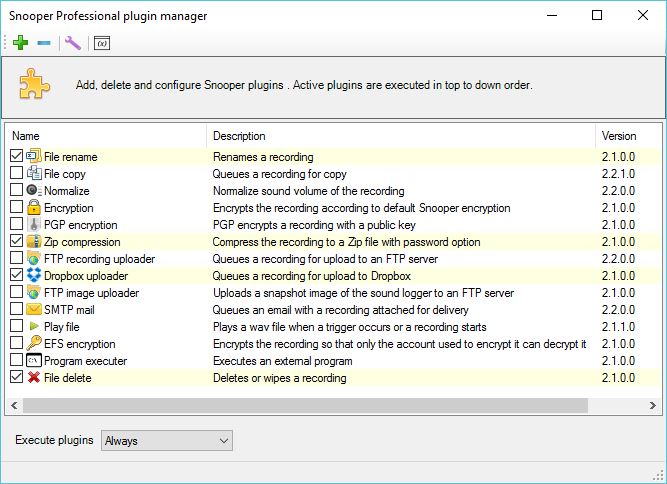The height and width of the screenshot is (484, 667).
Task: Select the 'PGP encryption' row name
Action: [x=80, y=225]
